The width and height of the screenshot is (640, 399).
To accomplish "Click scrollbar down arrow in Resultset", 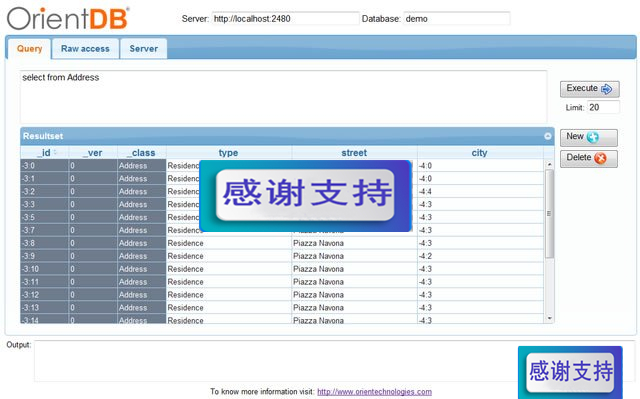I will click(x=549, y=318).
